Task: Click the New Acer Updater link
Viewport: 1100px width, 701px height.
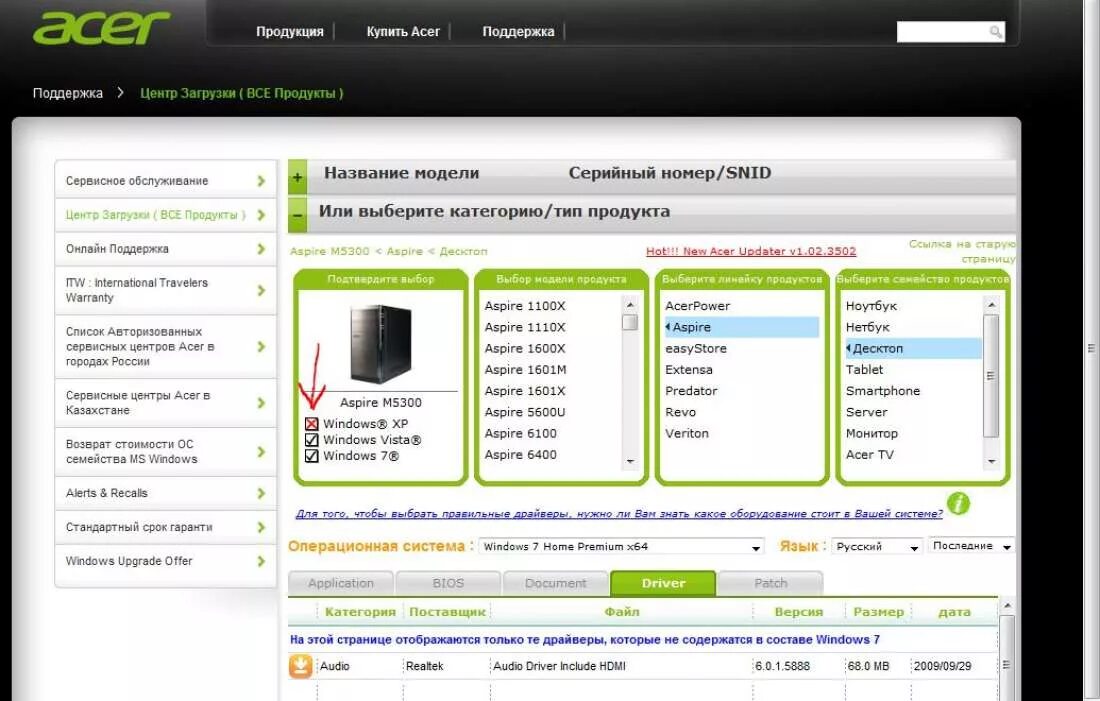Action: tap(751, 251)
